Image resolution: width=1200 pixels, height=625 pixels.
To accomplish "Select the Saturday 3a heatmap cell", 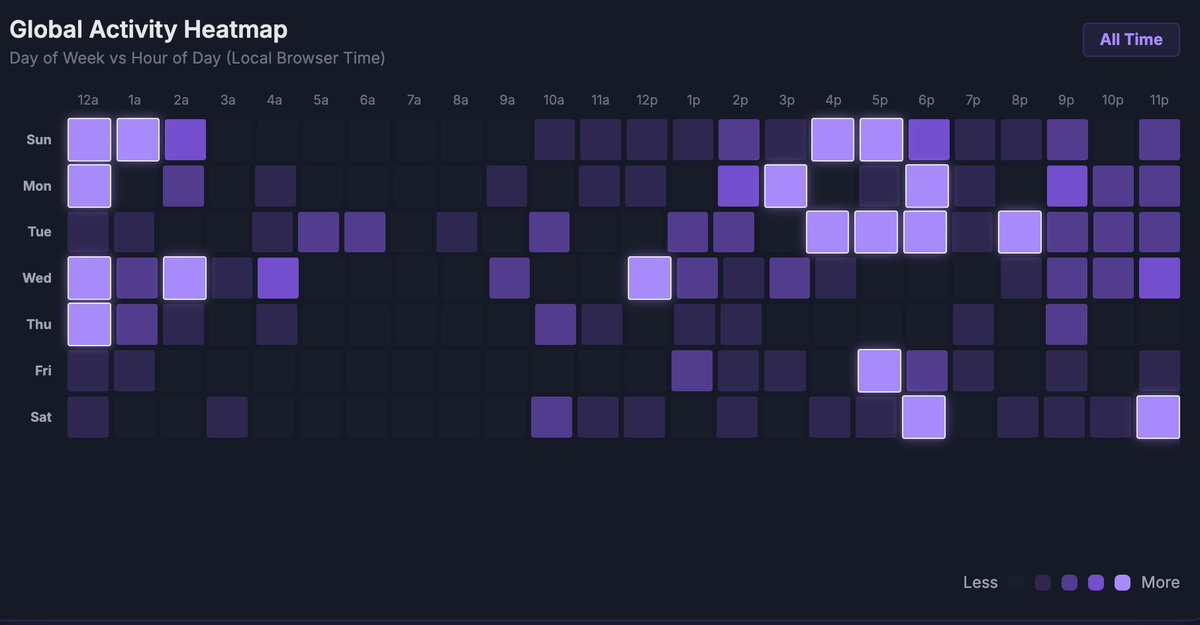I will (227, 417).
